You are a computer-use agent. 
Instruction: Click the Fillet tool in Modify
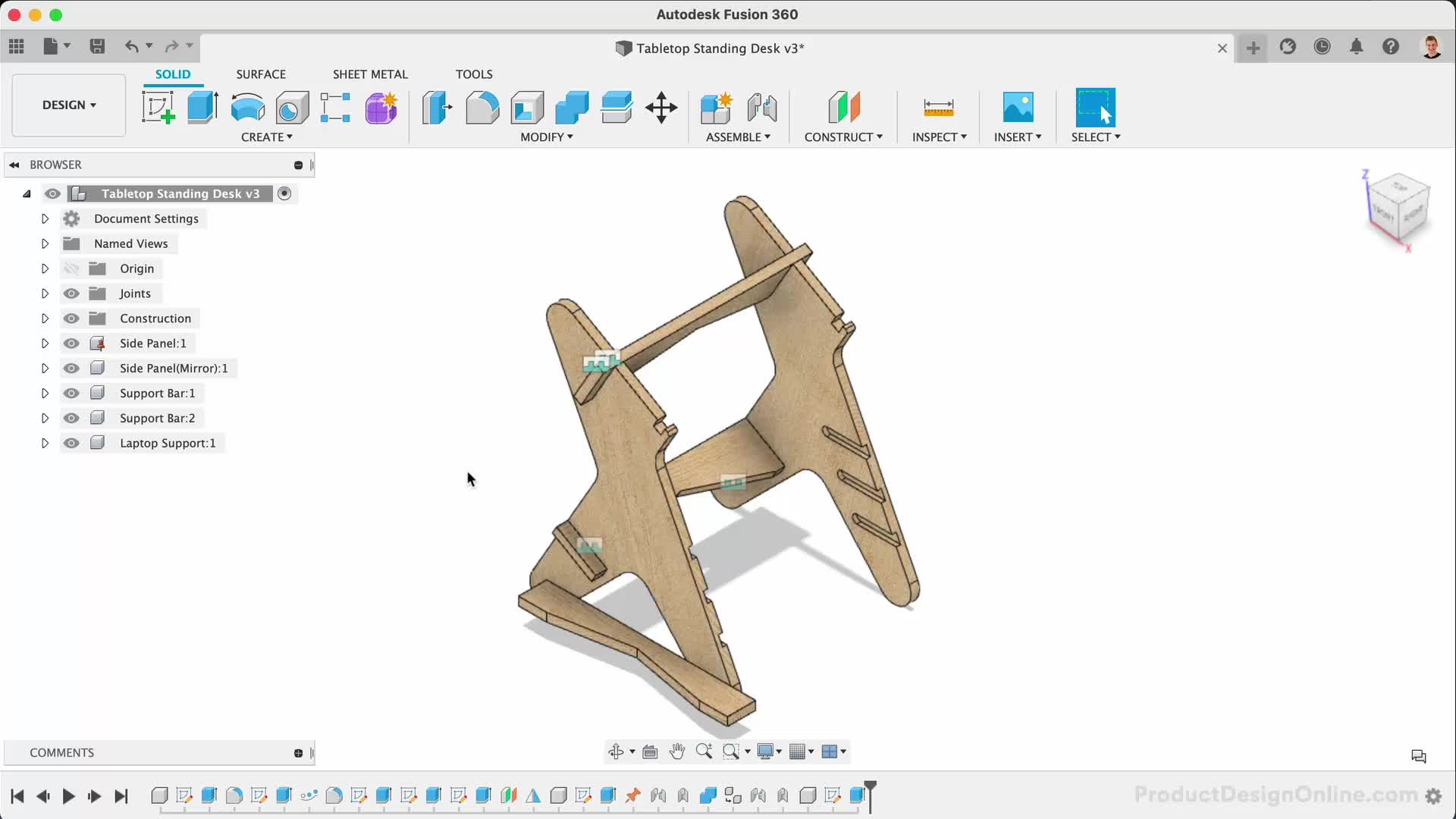click(482, 107)
